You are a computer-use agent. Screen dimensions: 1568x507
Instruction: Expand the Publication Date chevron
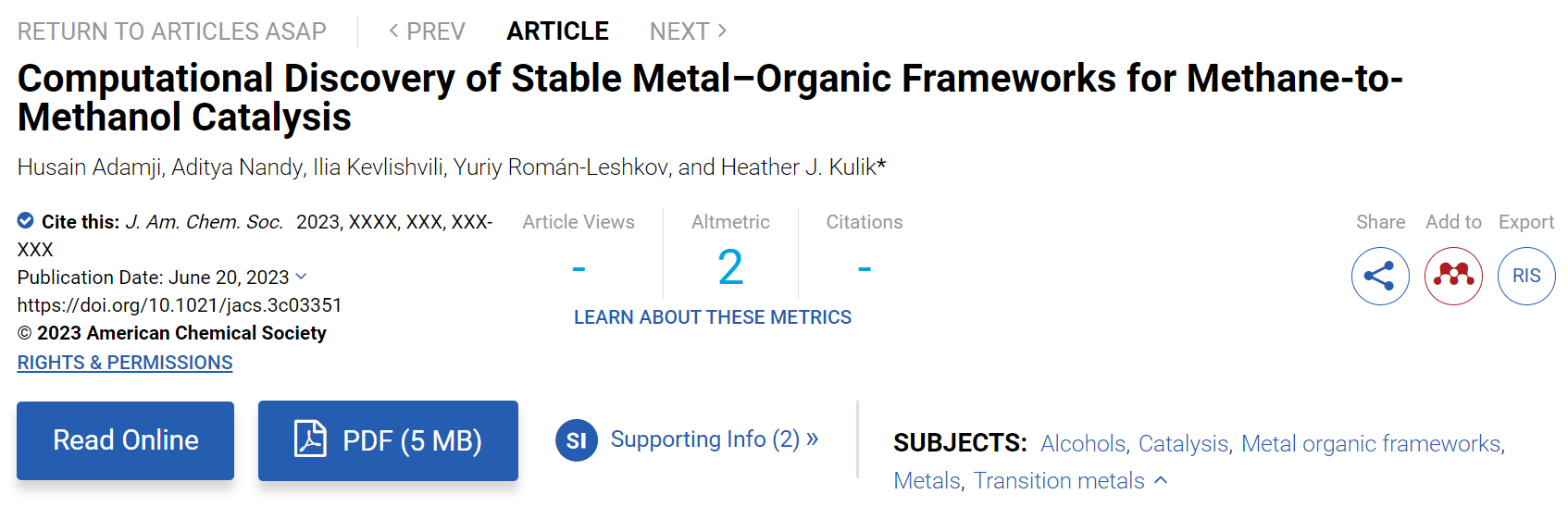pyautogui.click(x=301, y=277)
